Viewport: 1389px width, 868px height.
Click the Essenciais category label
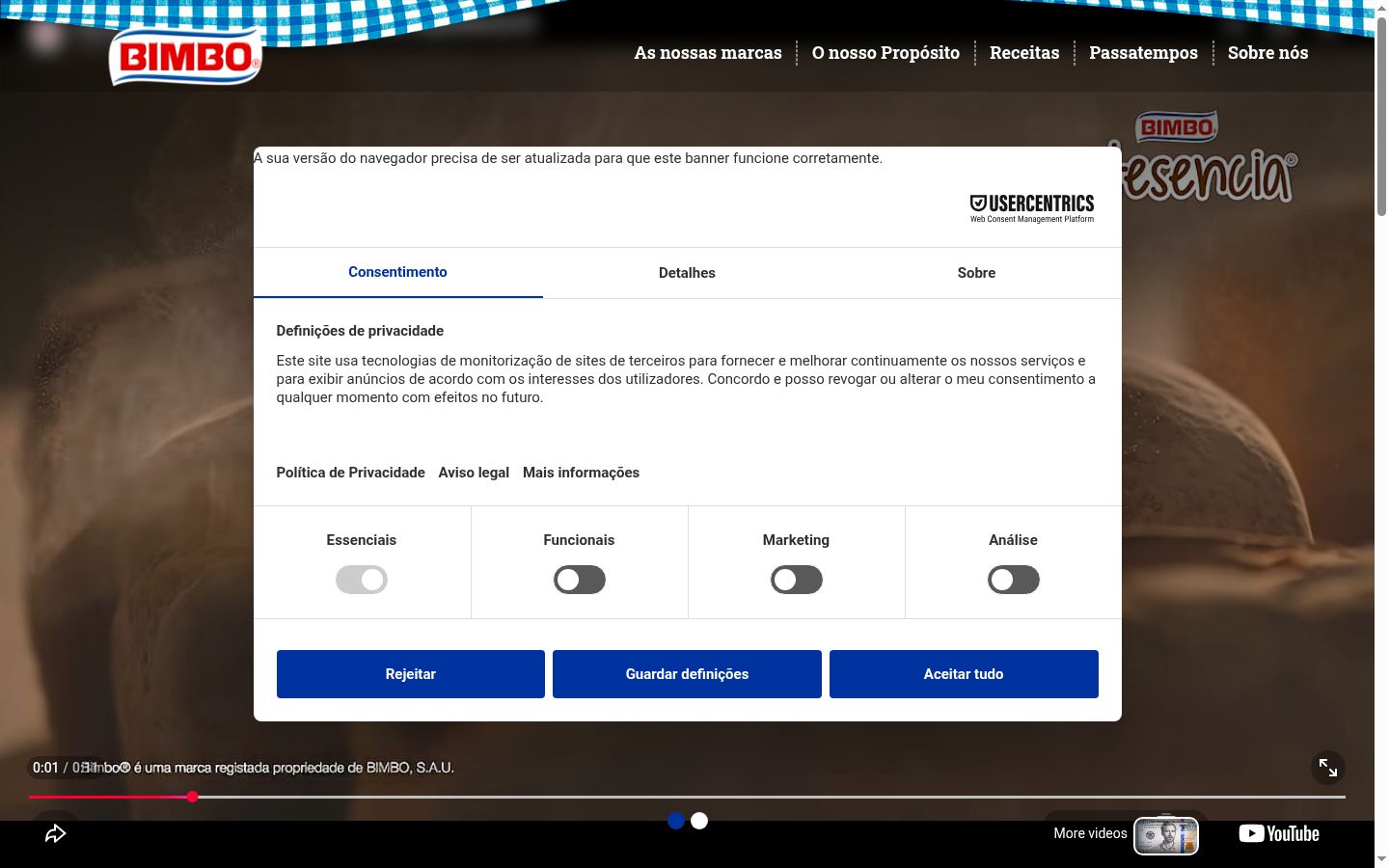tap(362, 540)
